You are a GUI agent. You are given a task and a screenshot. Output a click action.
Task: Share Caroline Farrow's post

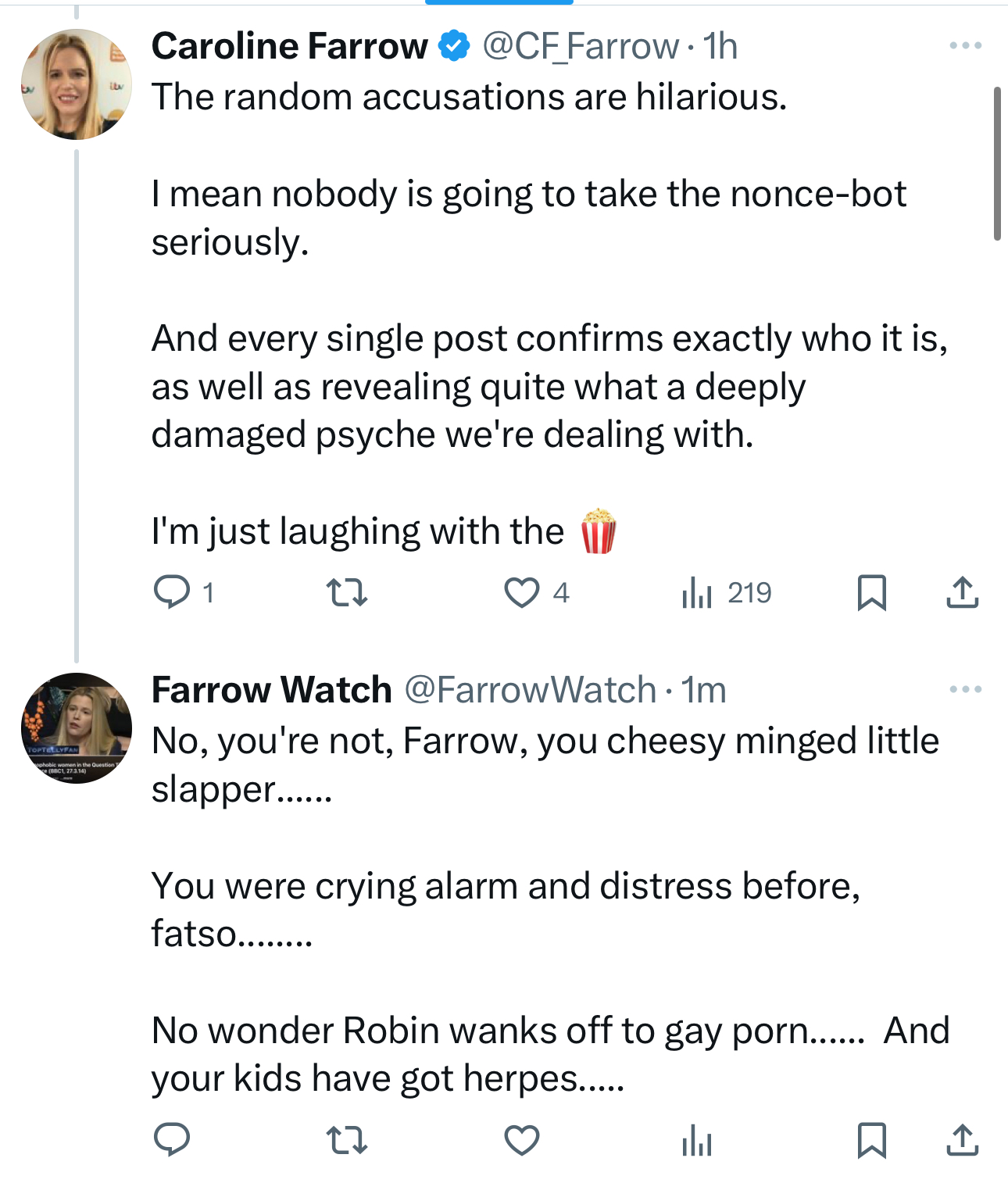(x=962, y=592)
